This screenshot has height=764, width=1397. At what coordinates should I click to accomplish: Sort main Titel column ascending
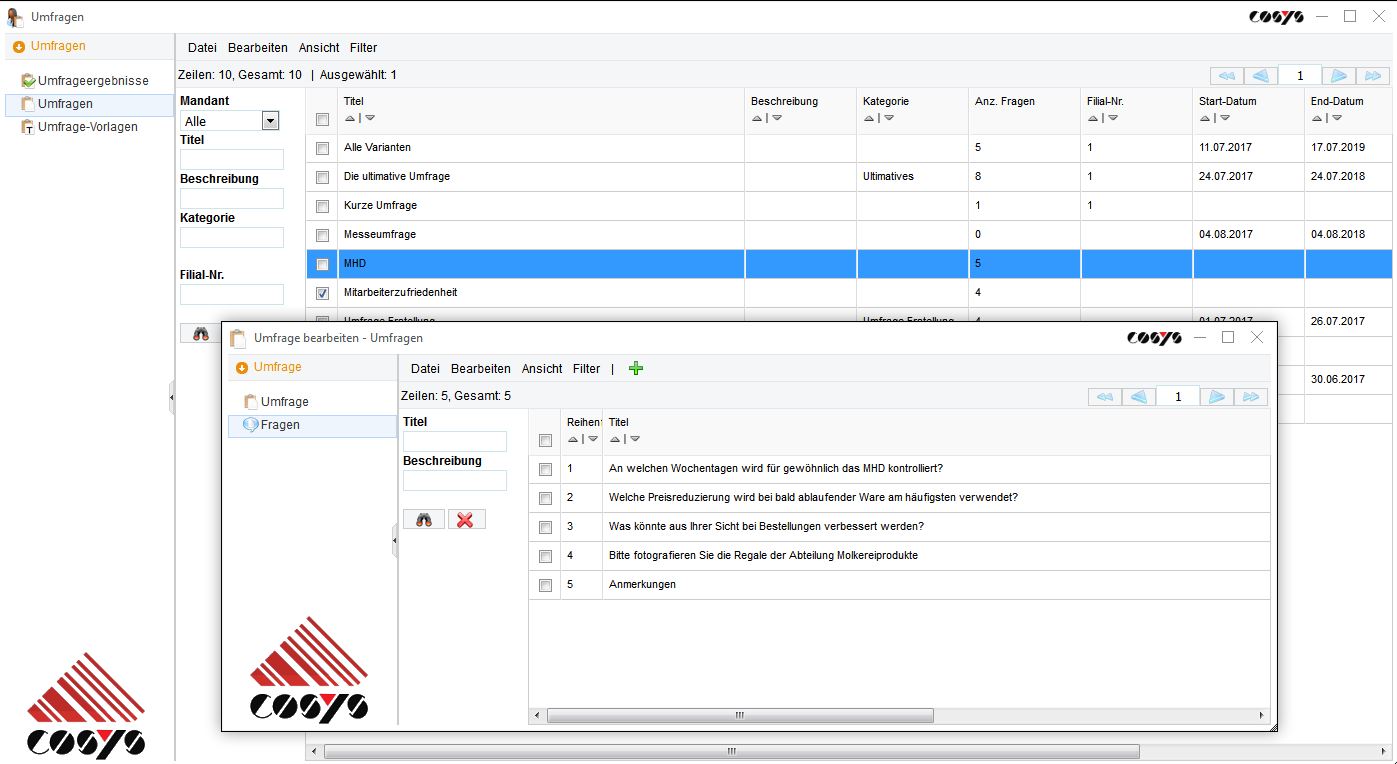349,118
